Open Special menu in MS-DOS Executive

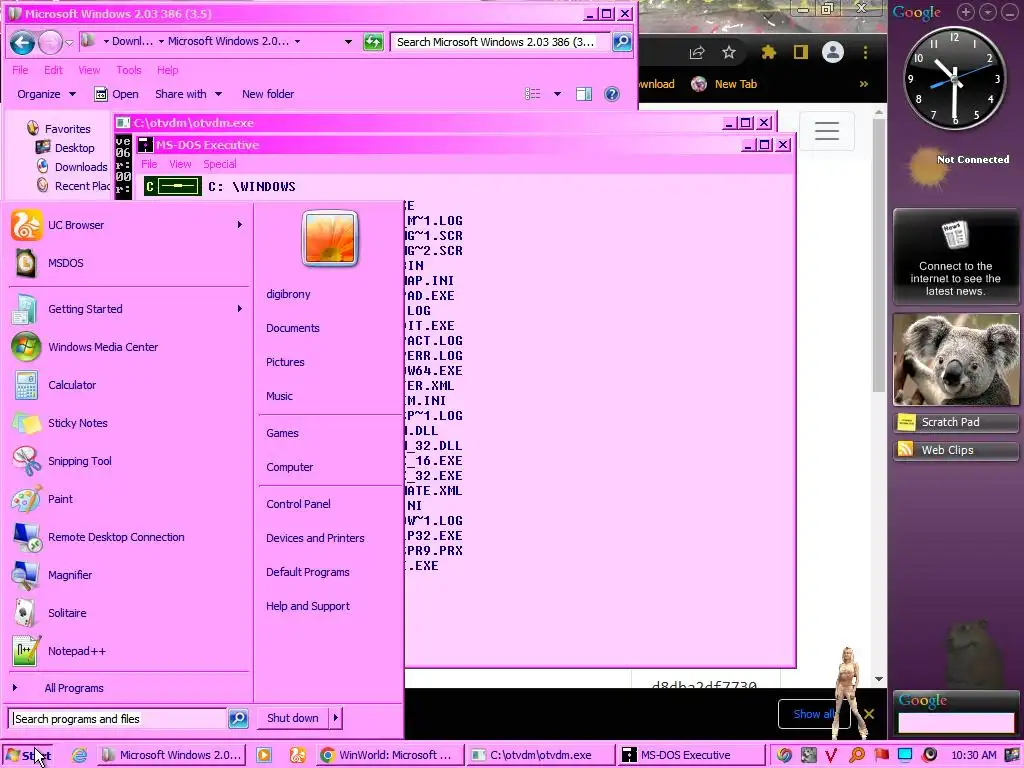pyautogui.click(x=219, y=164)
